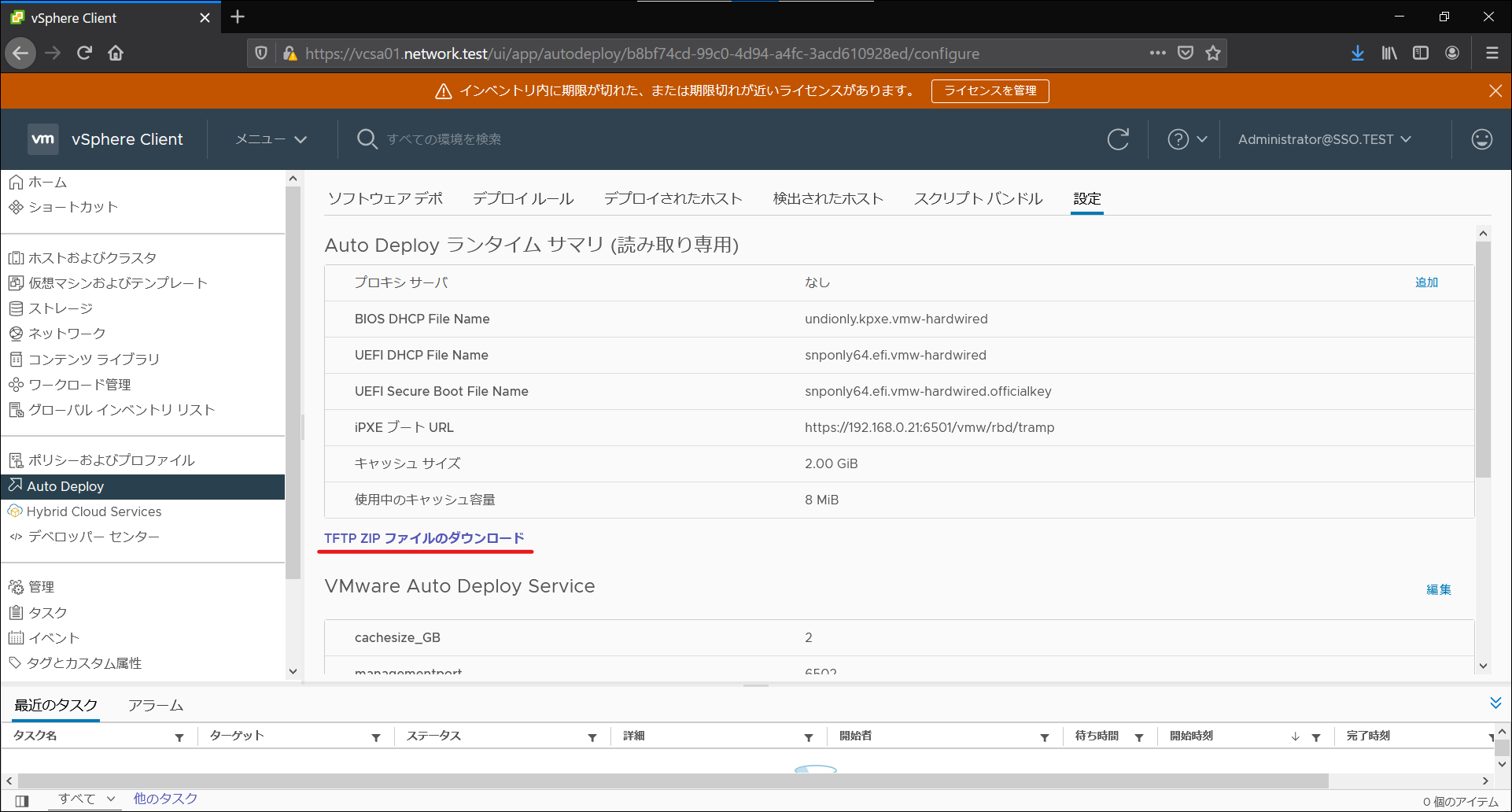Open ポリシーおよびプロファイル in sidebar
Image resolution: width=1512 pixels, height=812 pixels.
click(x=101, y=460)
